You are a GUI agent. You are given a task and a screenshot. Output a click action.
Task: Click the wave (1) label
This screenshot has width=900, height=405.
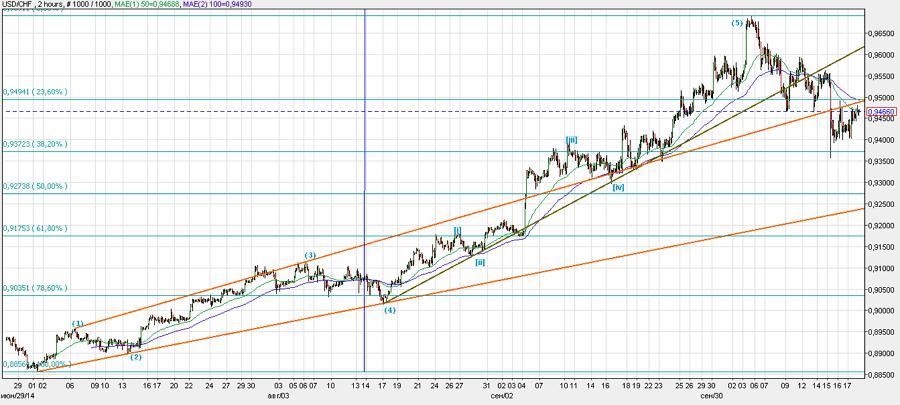(x=77, y=323)
